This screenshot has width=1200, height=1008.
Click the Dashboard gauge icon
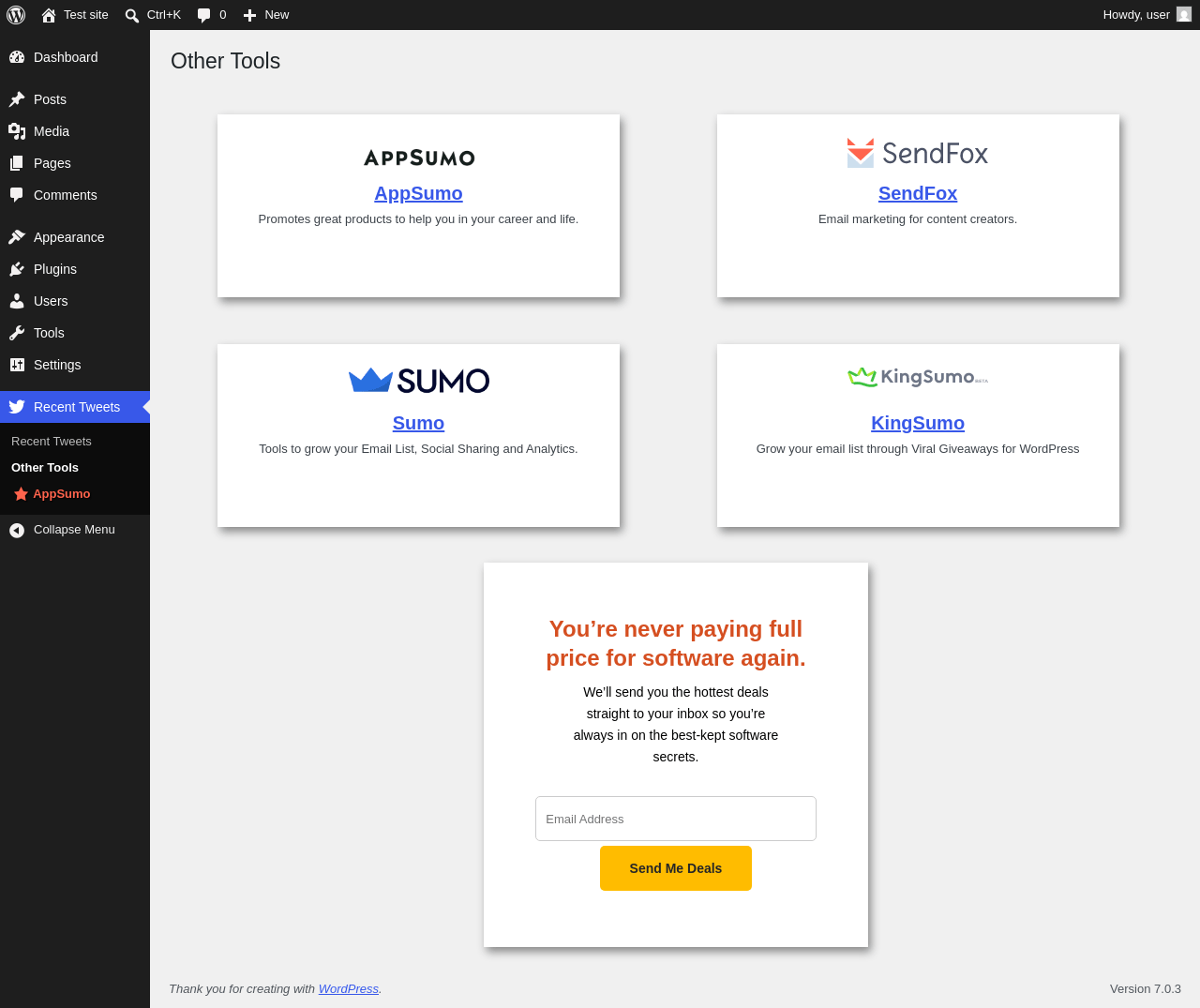17,57
